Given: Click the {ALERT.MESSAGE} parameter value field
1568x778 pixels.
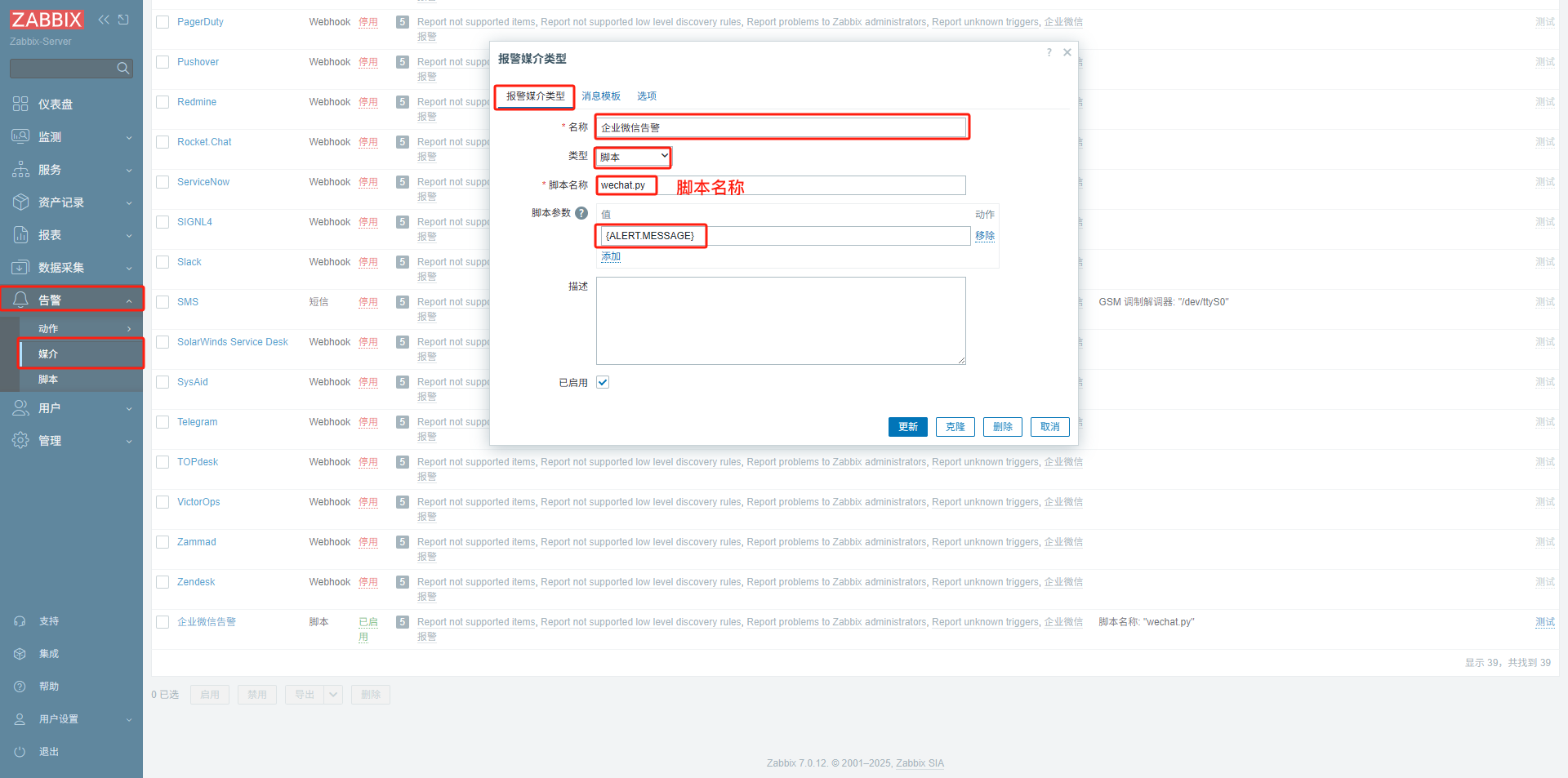Looking at the screenshot, I should (784, 236).
